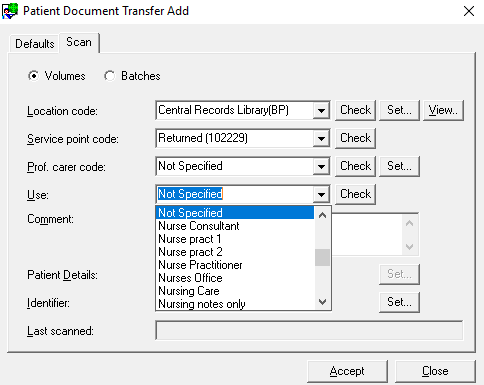Click Check next to Location code
The width and height of the screenshot is (484, 385).
click(x=355, y=110)
